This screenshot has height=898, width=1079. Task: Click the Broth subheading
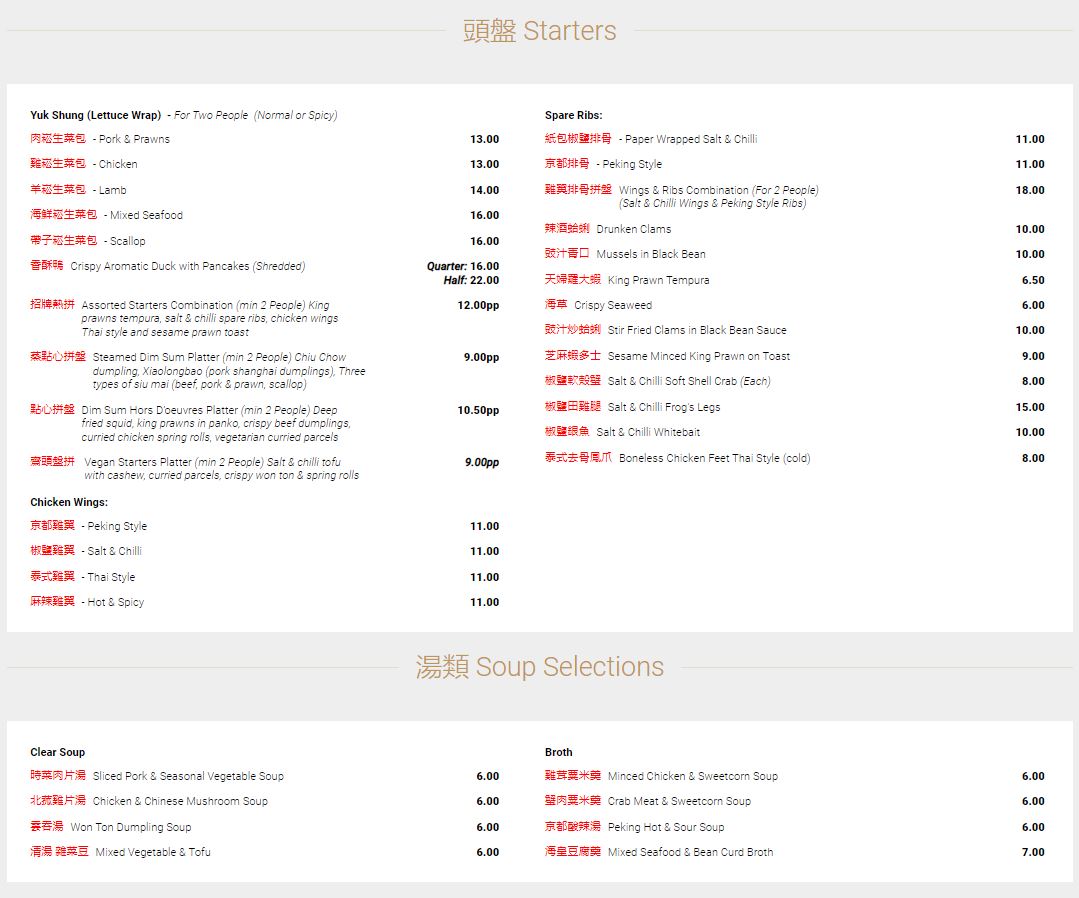[x=559, y=752]
